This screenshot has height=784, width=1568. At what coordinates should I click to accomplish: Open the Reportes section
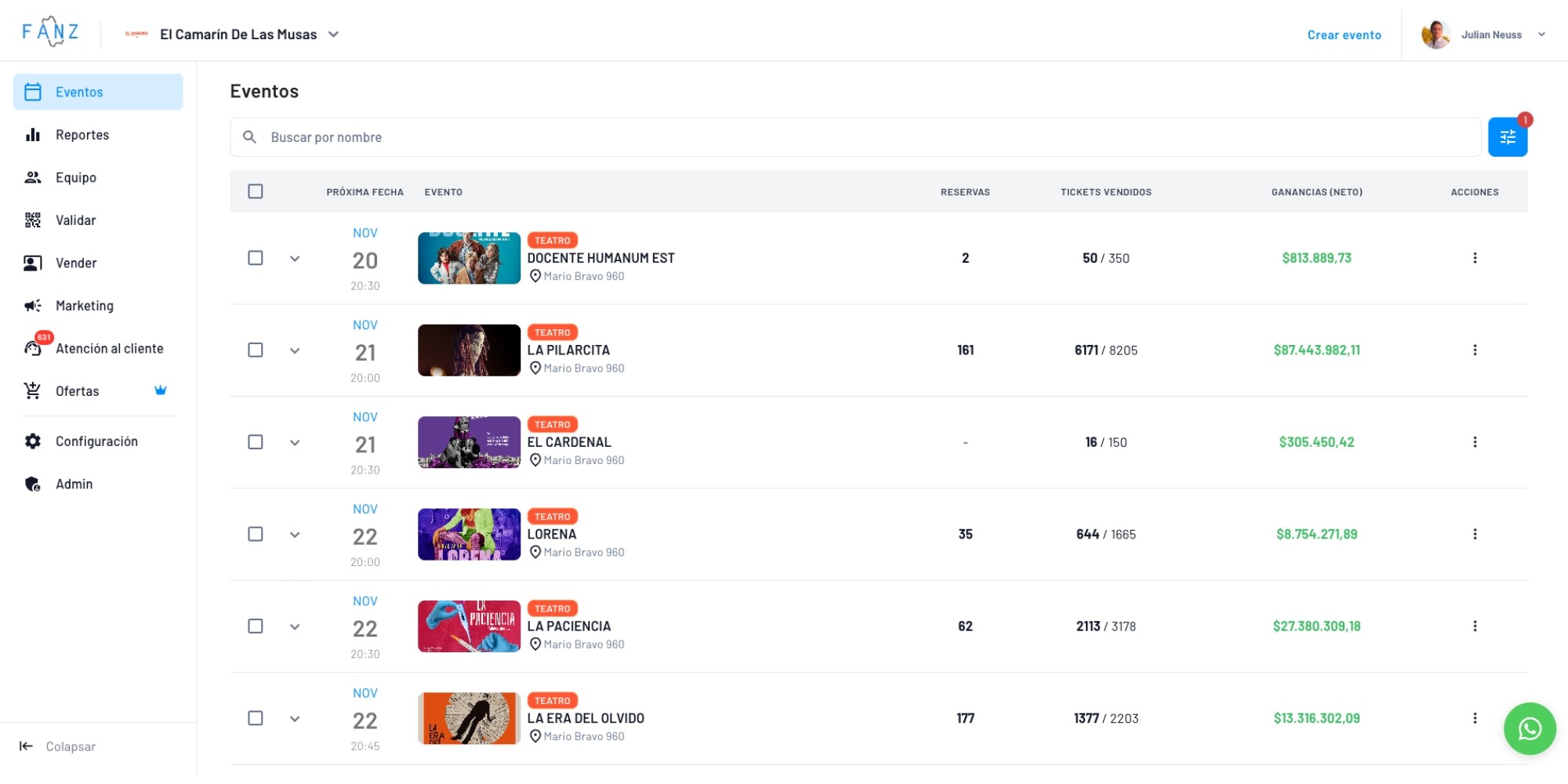pyautogui.click(x=82, y=134)
